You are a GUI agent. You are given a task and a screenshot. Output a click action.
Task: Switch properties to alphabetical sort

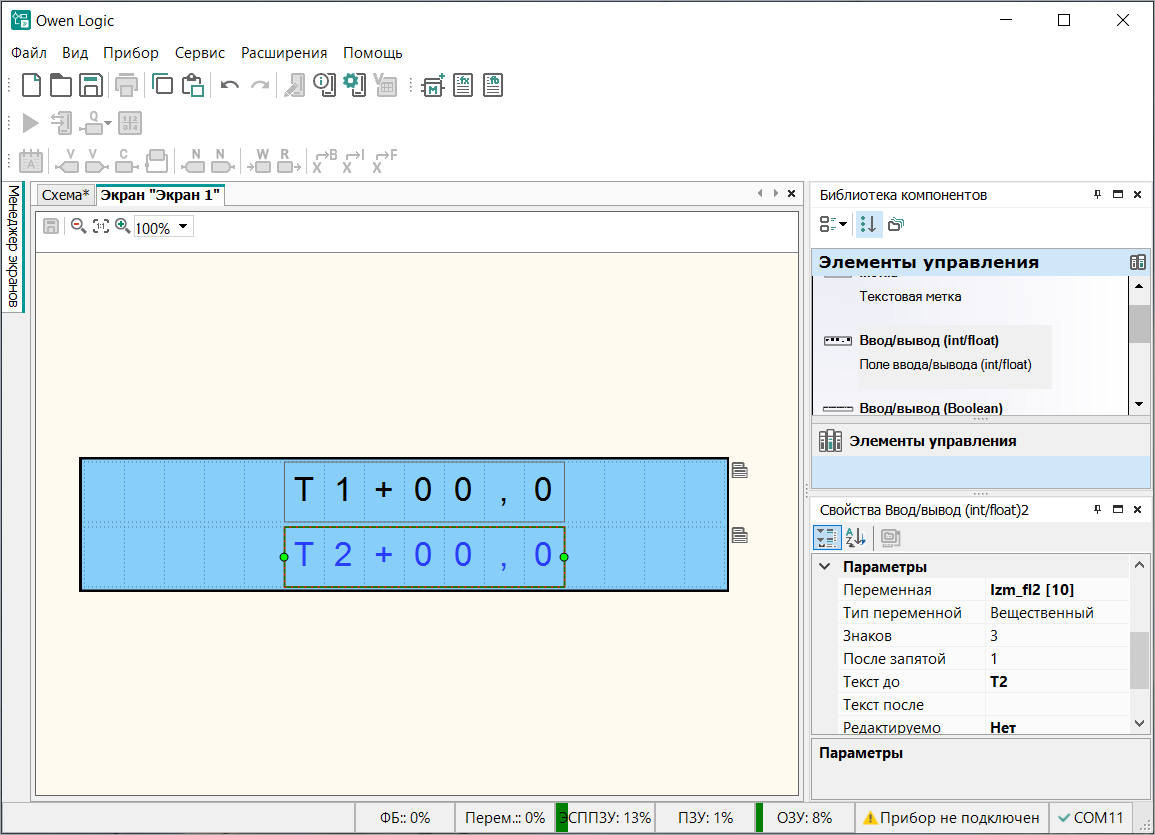[855, 538]
